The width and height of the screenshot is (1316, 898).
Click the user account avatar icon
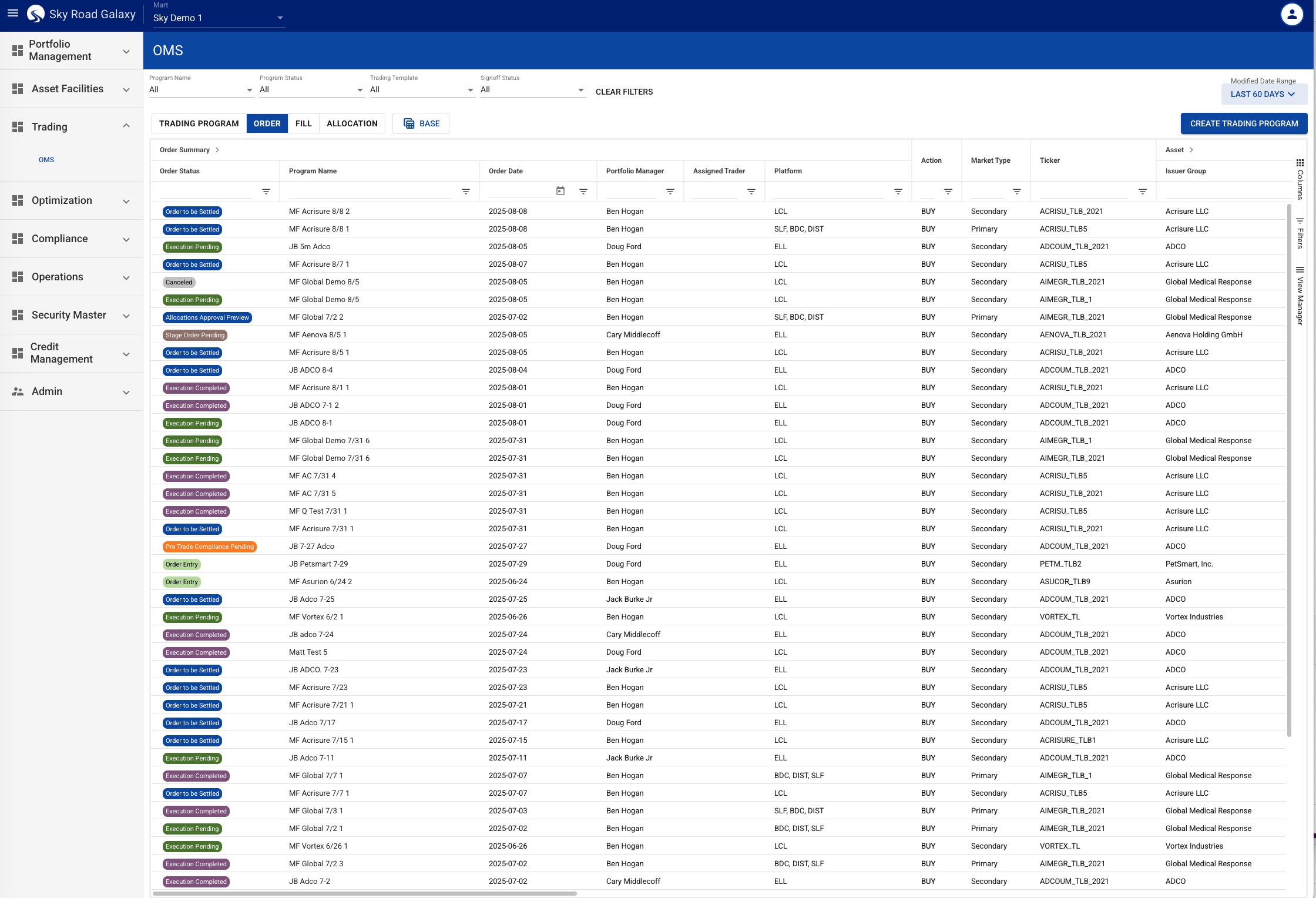[x=1291, y=15]
